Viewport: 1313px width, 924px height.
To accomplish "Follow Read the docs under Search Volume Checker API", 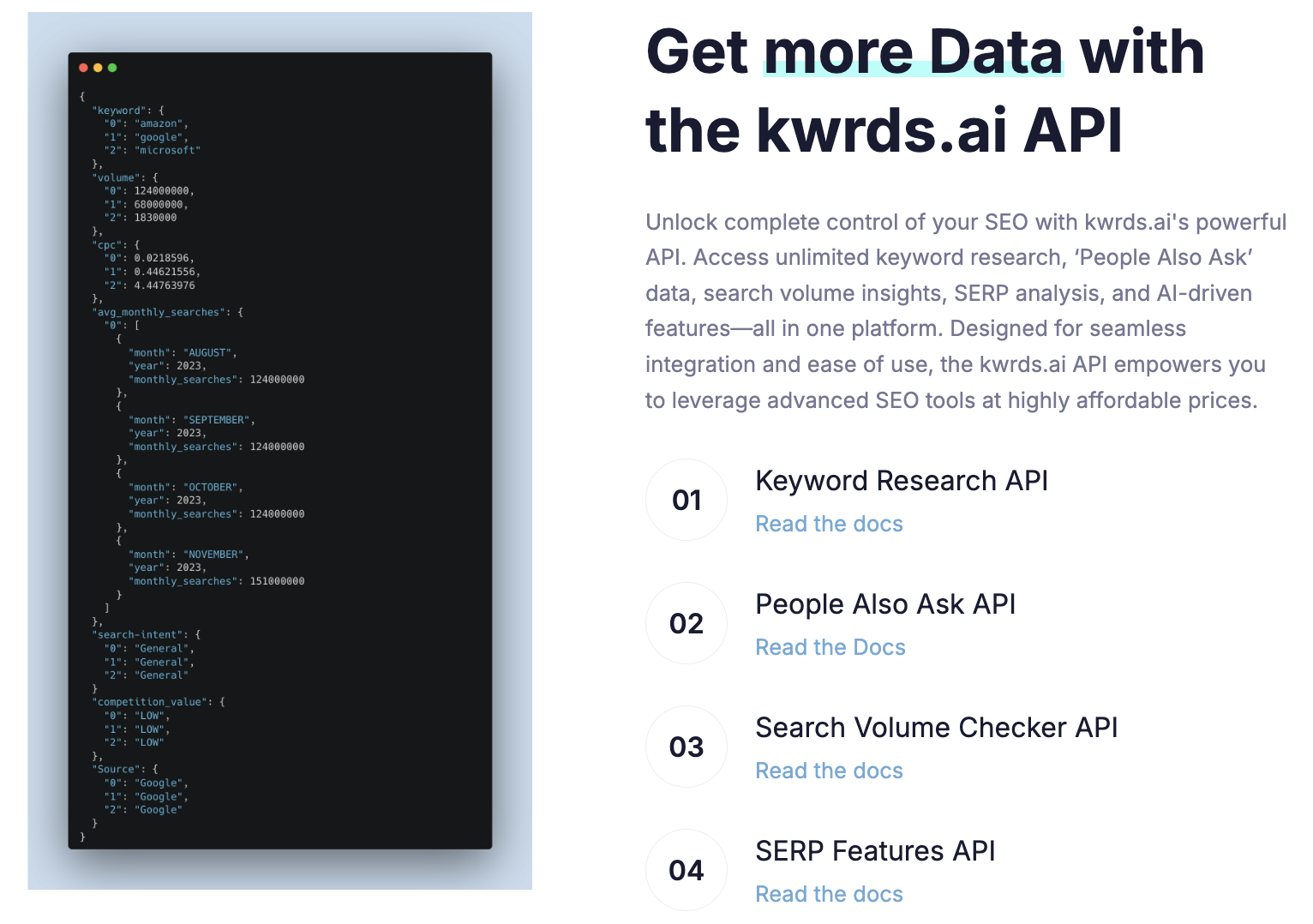I will point(829,771).
